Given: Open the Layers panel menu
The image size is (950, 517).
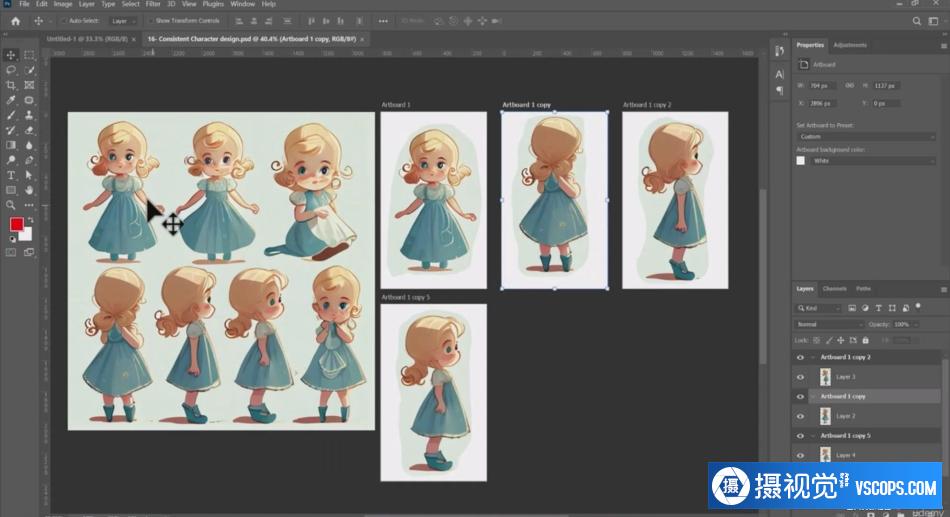Looking at the screenshot, I should [x=943, y=289].
